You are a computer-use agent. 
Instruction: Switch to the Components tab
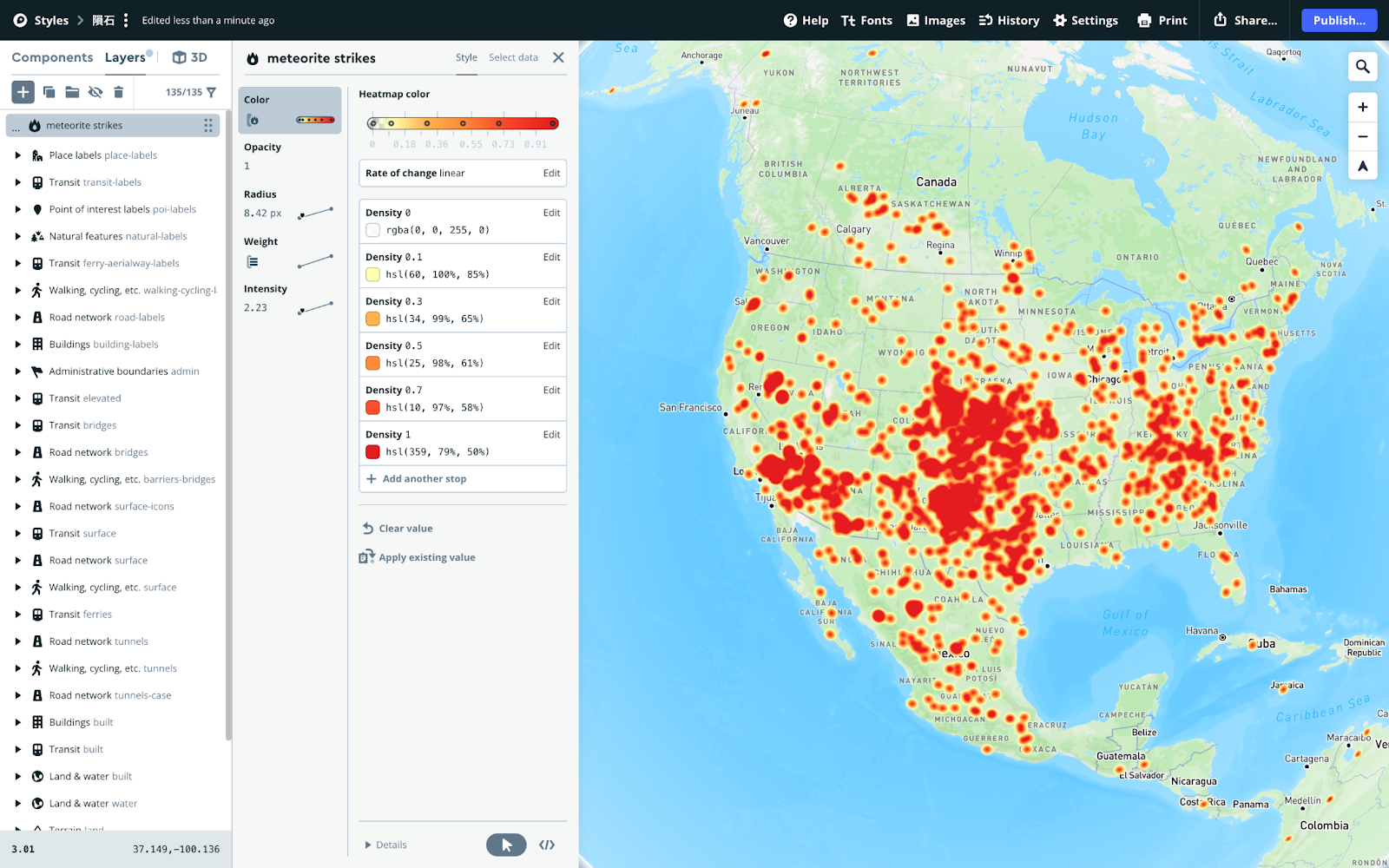point(52,56)
